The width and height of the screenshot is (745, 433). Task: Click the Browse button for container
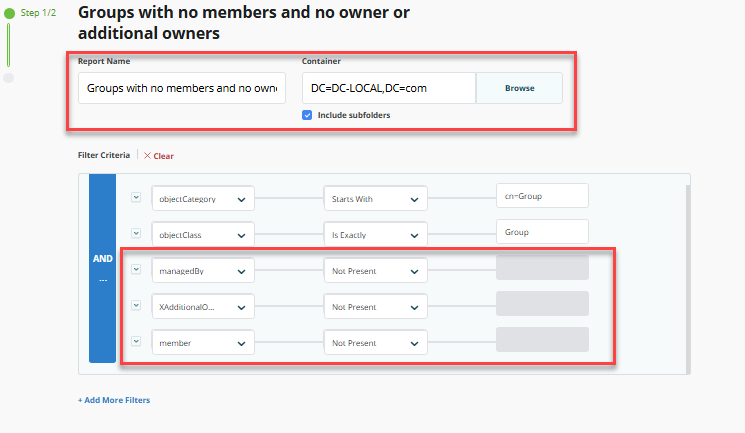click(519, 88)
